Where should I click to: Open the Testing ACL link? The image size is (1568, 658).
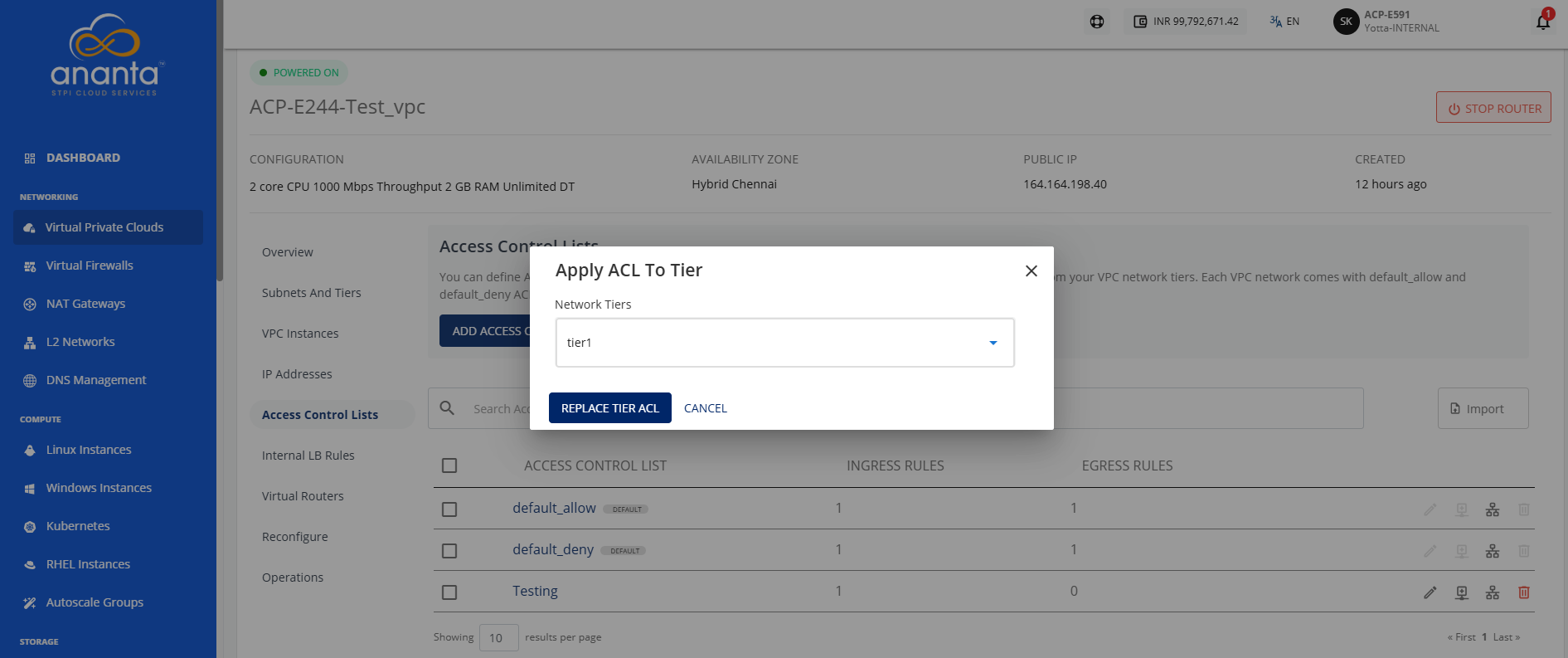pos(535,591)
